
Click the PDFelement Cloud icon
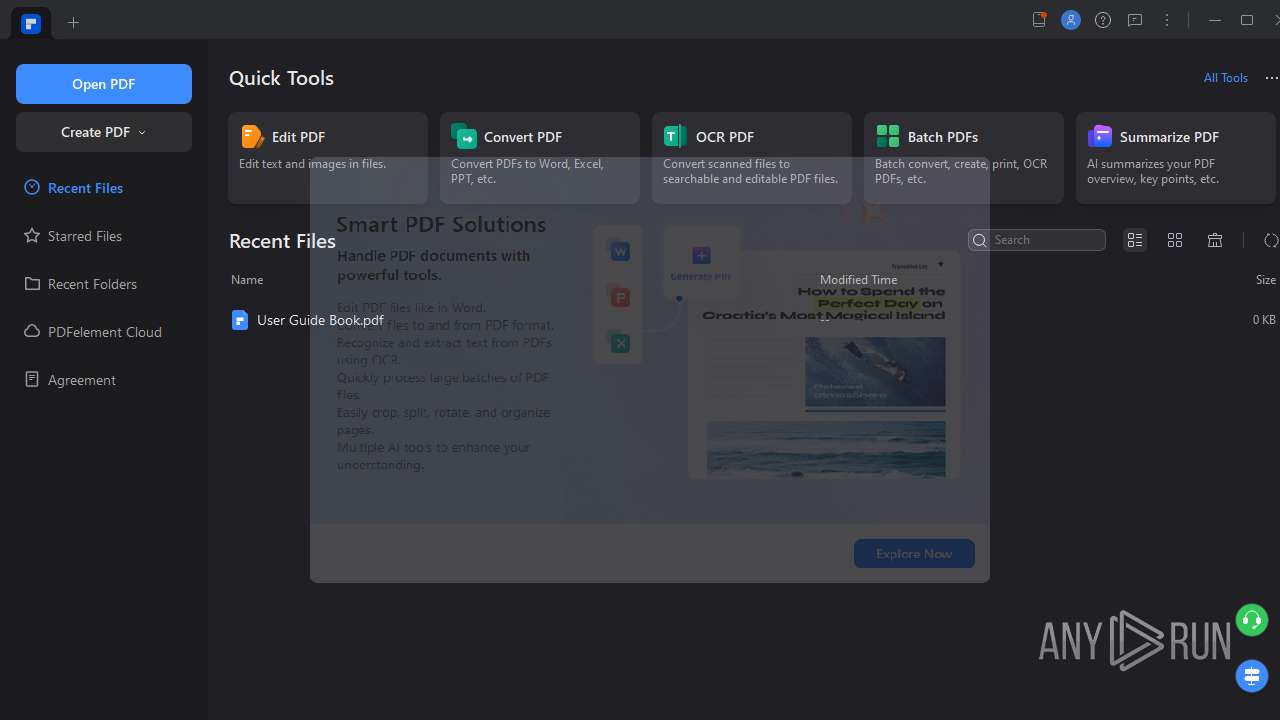tap(32, 332)
